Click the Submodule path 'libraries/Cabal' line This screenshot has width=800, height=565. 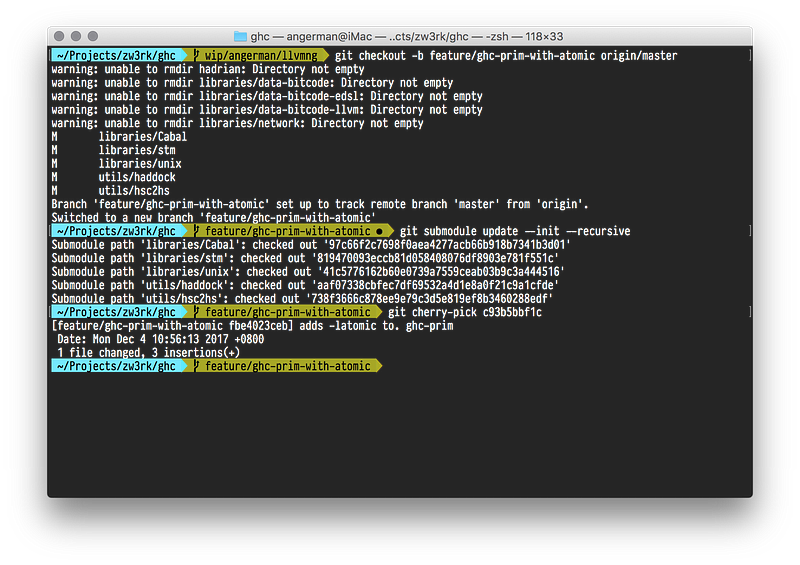(311, 244)
